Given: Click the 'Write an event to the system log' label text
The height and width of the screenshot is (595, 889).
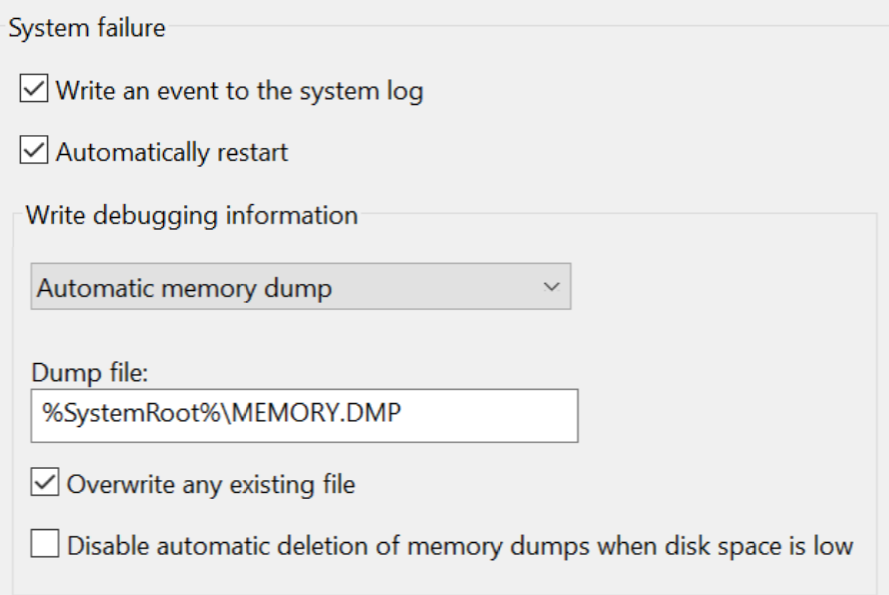Looking at the screenshot, I should 239,91.
